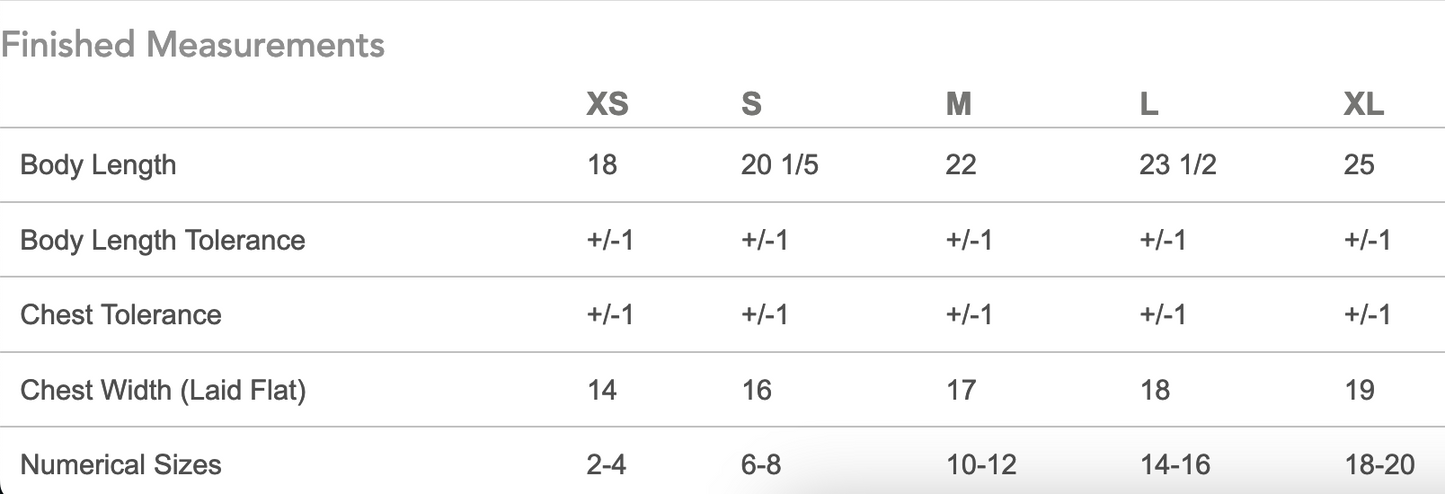Select the 23 1/2 body length value
Screen dimensions: 1445x494
(x=1177, y=165)
